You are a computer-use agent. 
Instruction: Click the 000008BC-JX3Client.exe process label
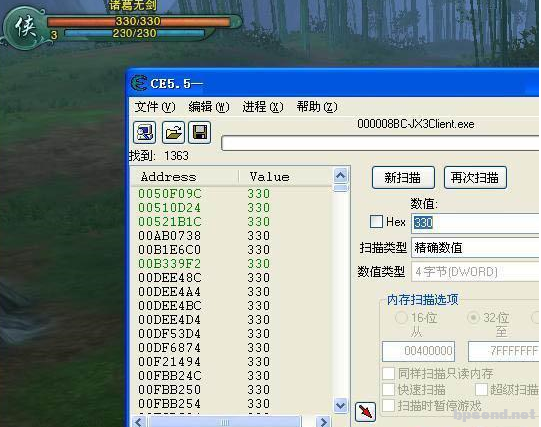[416, 124]
